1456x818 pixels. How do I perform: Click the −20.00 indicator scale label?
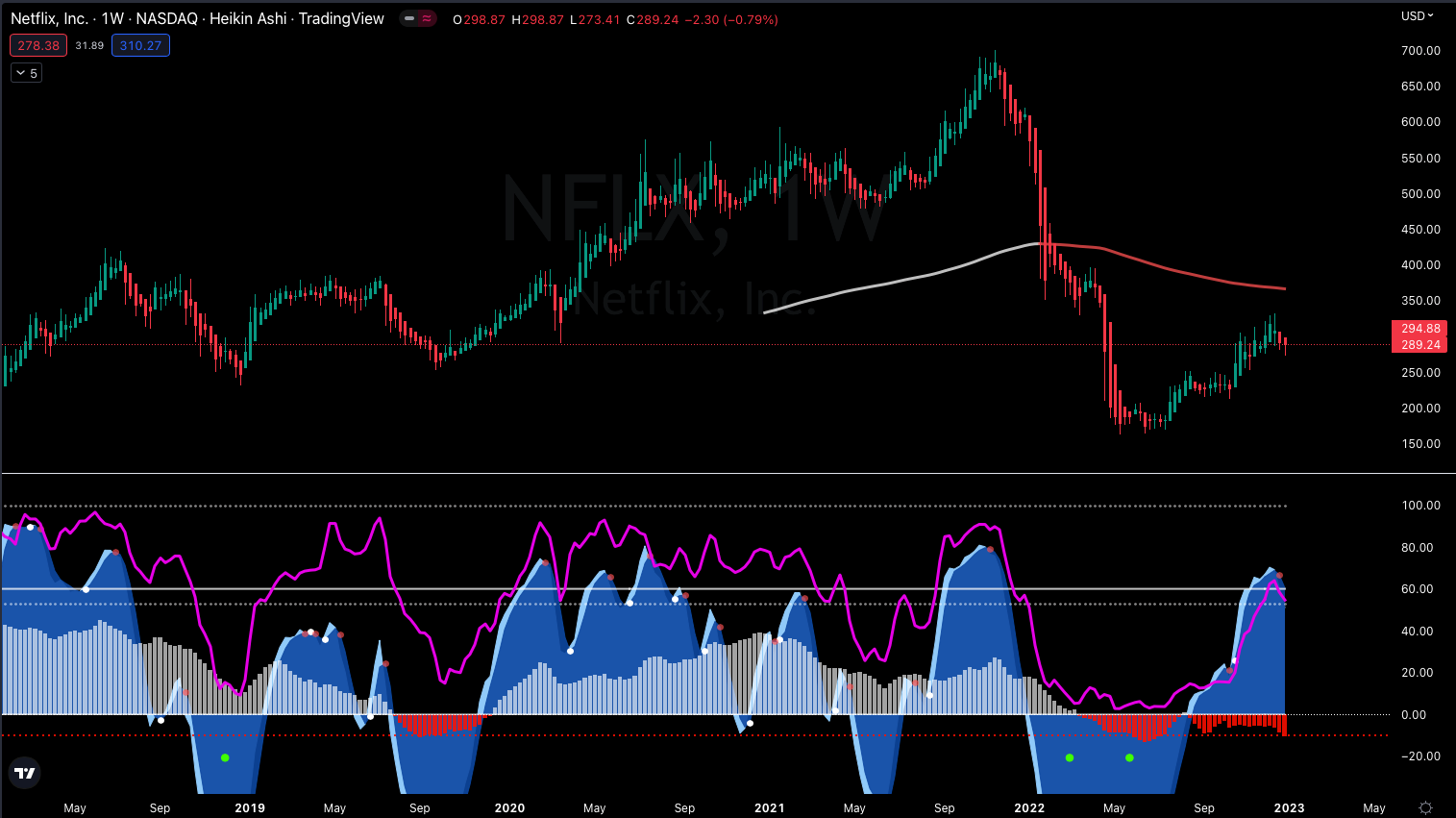[x=1420, y=756]
